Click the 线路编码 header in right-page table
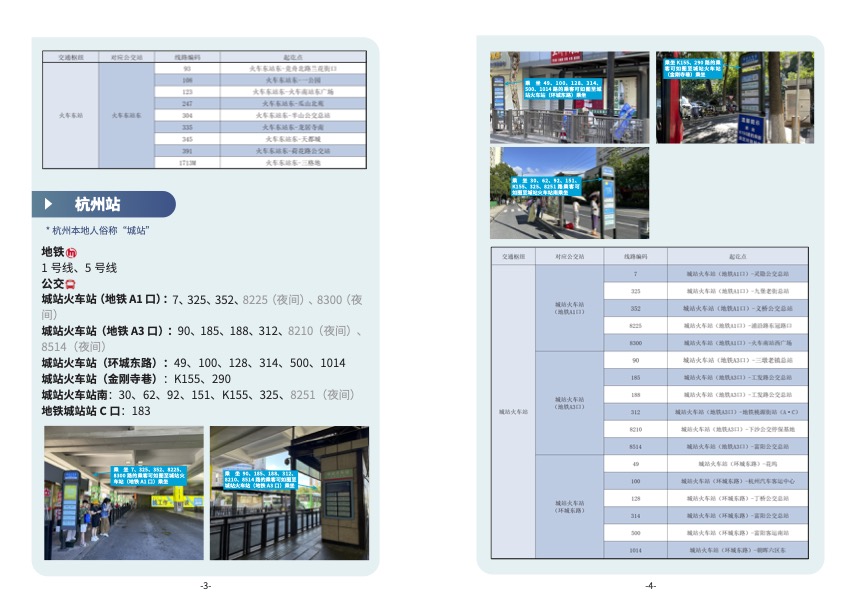 pyautogui.click(x=635, y=257)
